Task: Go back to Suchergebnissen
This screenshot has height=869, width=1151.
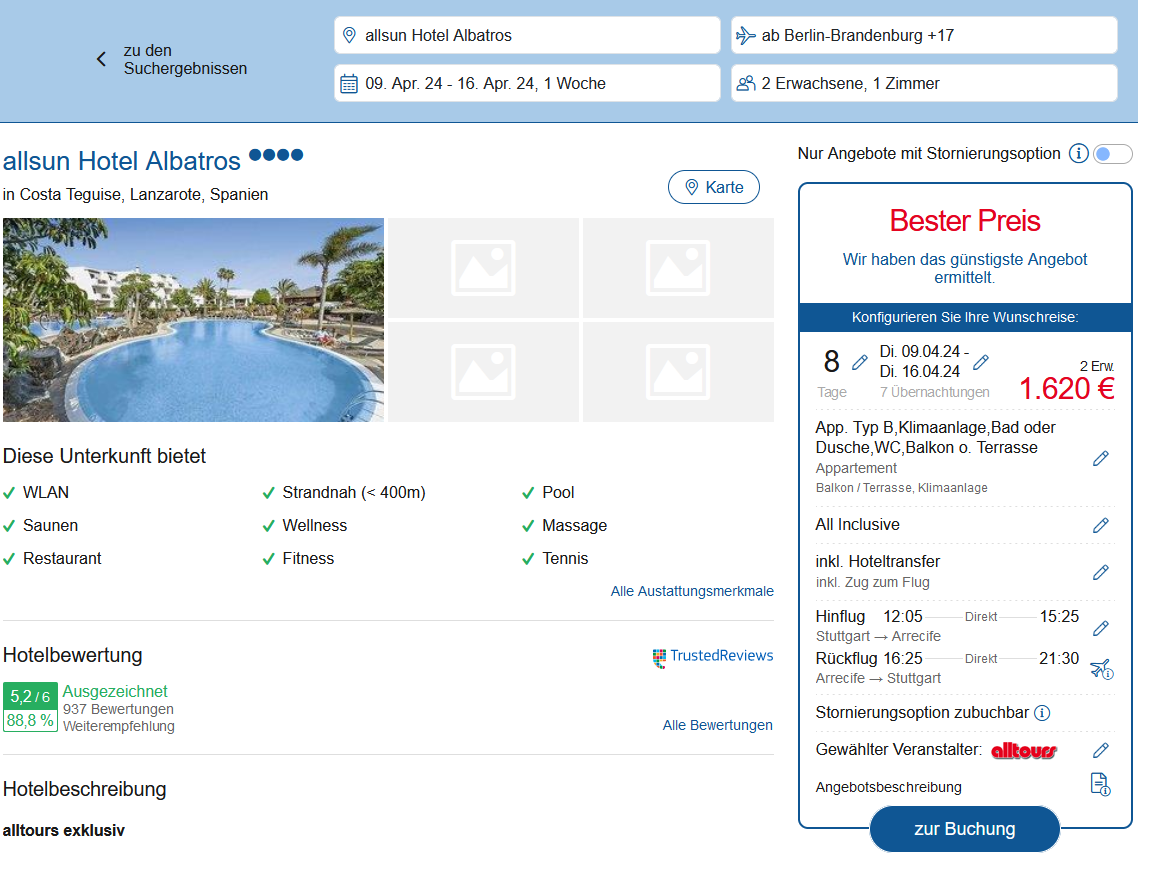Action: (172, 59)
